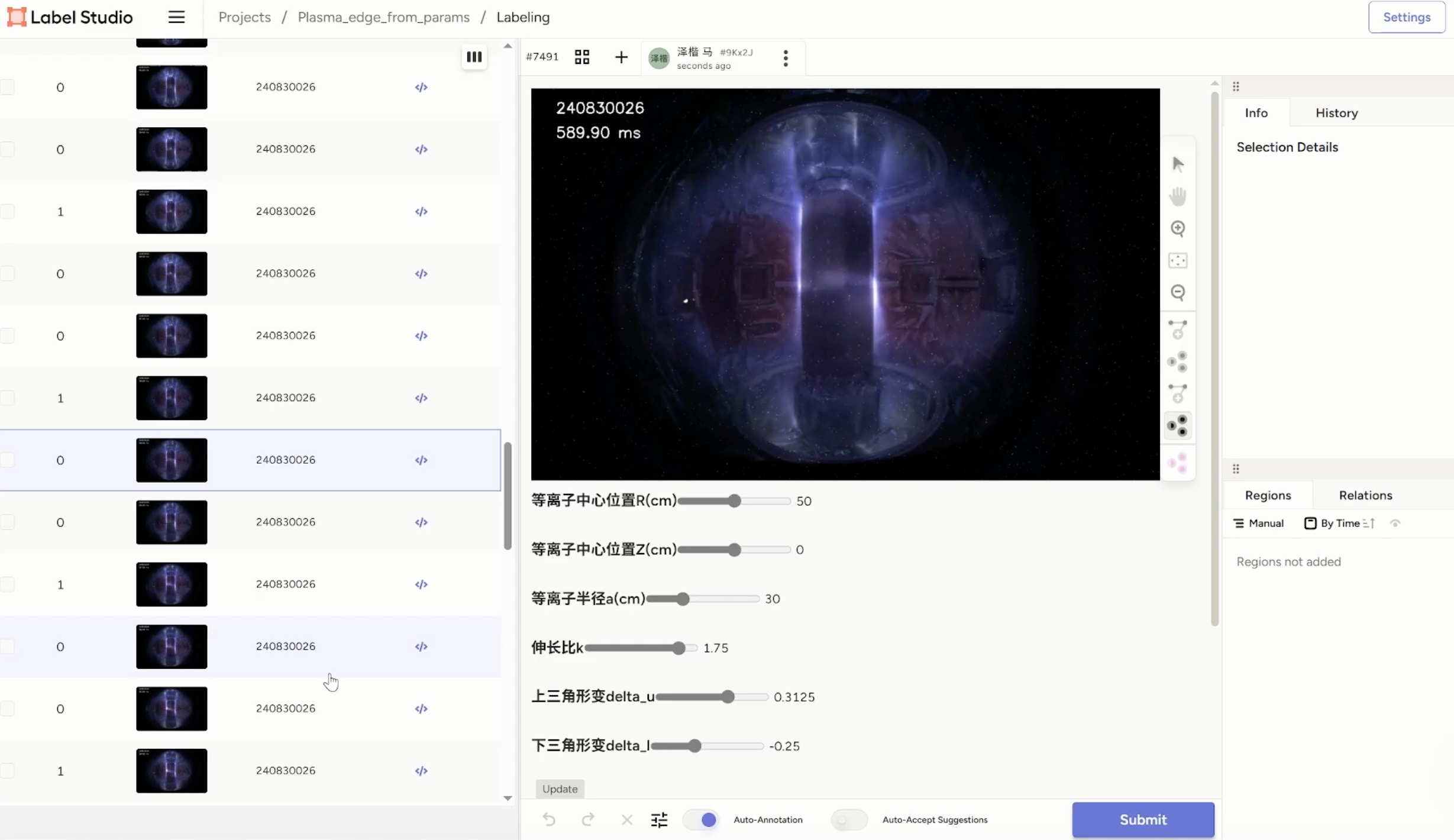
Task: Click the labeling panel vertical scrollbar
Action: pyautogui.click(x=1214, y=358)
